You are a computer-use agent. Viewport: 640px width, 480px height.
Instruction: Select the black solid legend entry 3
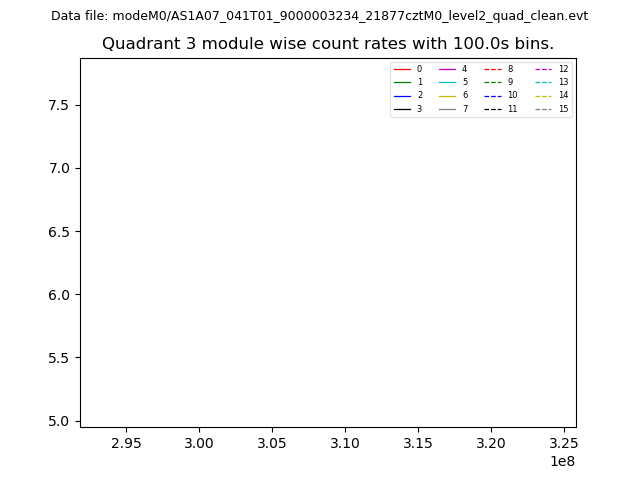(409, 109)
